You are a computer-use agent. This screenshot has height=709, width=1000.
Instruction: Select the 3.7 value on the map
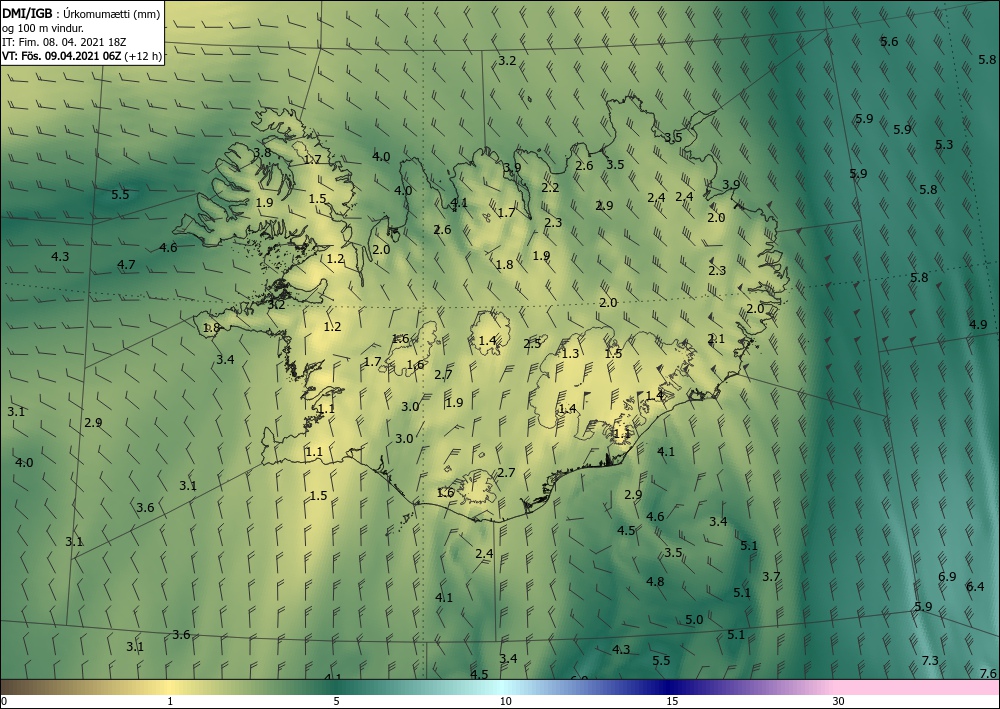(771, 576)
